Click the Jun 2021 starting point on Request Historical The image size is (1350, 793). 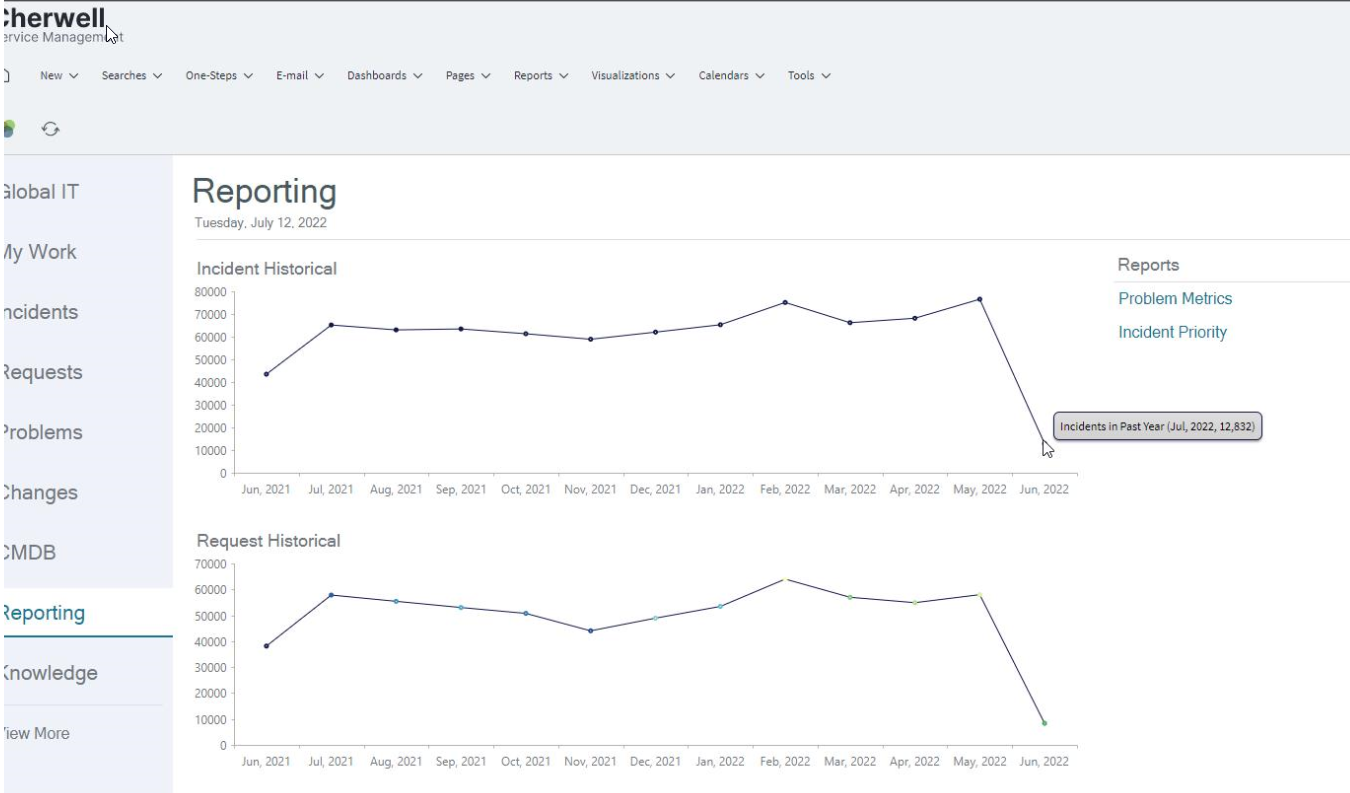(268, 646)
